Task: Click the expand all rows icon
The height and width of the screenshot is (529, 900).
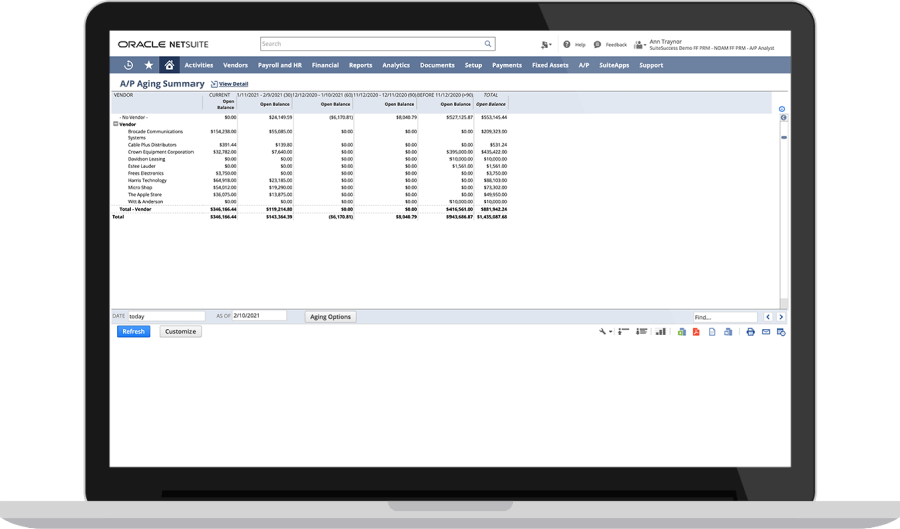Action: (641, 332)
